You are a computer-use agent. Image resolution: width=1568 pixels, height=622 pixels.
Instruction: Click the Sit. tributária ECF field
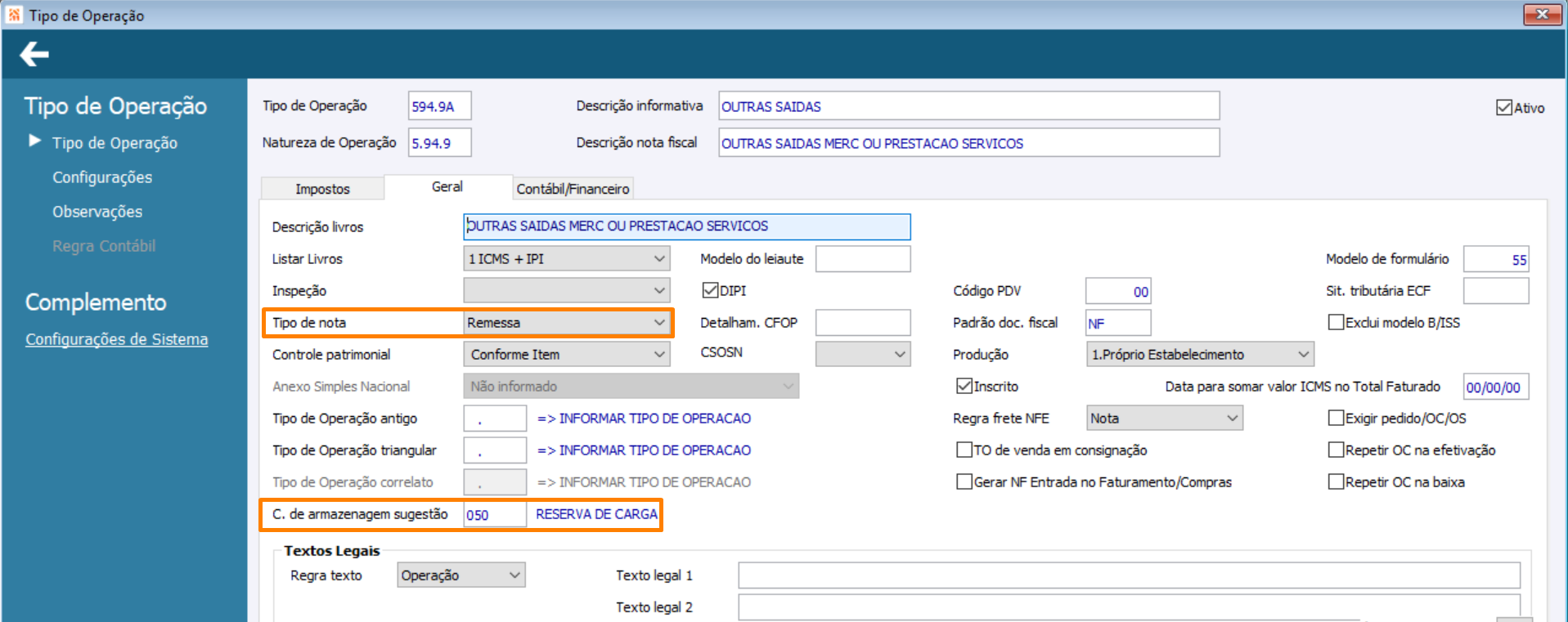[x=1496, y=290]
